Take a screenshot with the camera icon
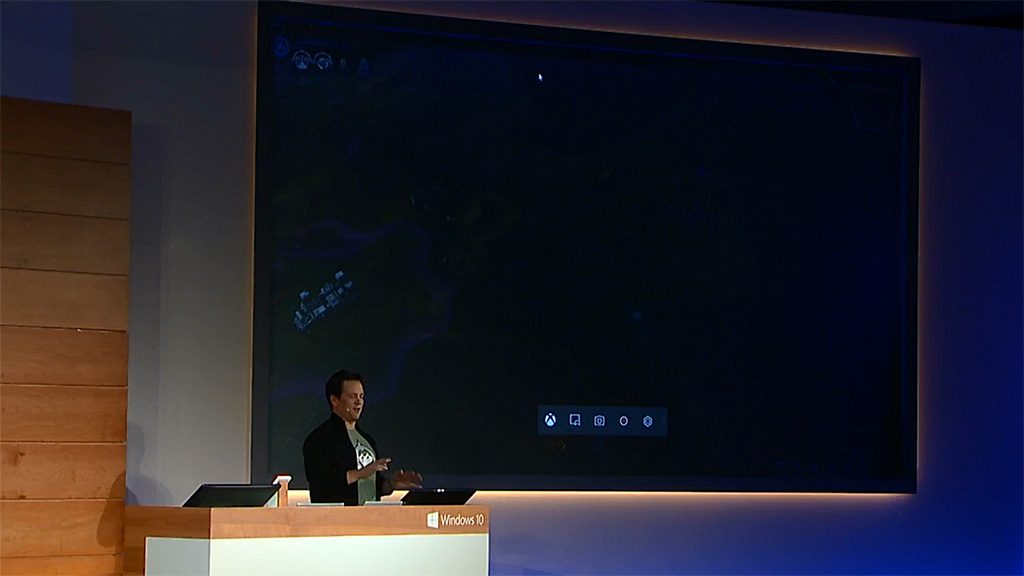 point(599,421)
